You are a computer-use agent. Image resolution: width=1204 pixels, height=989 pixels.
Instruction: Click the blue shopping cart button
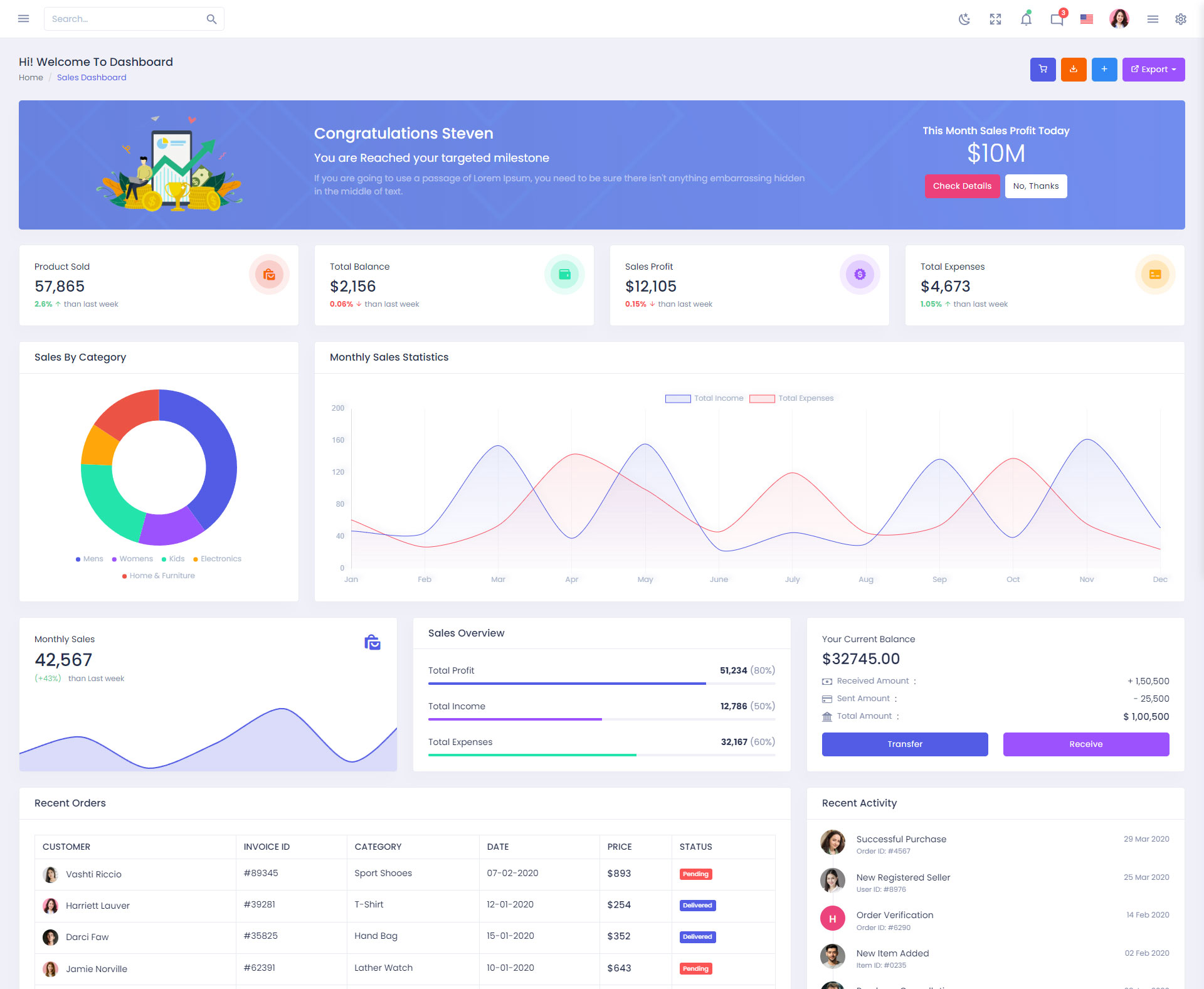click(1043, 69)
